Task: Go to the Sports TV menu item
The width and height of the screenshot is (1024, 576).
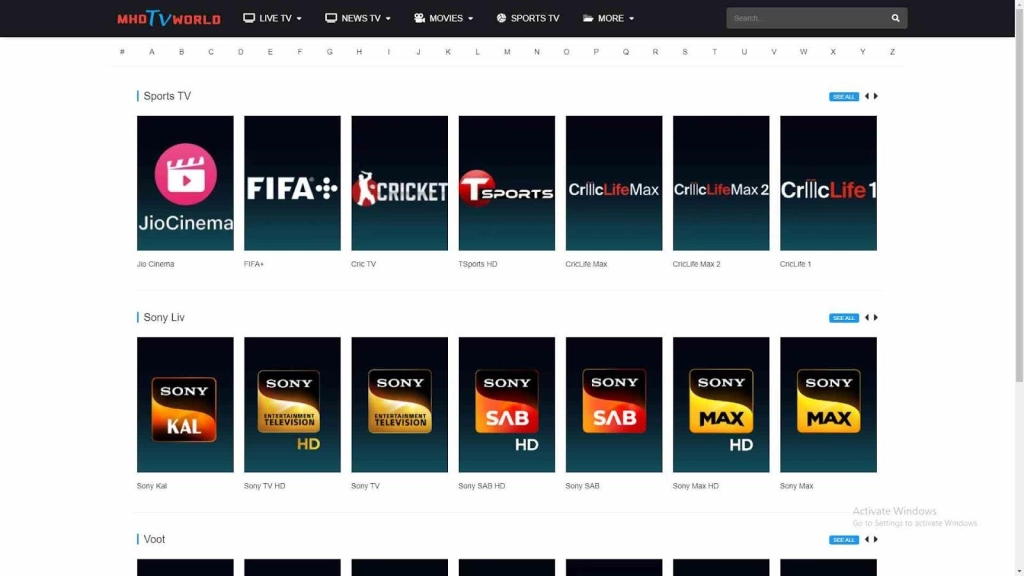Action: tap(528, 18)
